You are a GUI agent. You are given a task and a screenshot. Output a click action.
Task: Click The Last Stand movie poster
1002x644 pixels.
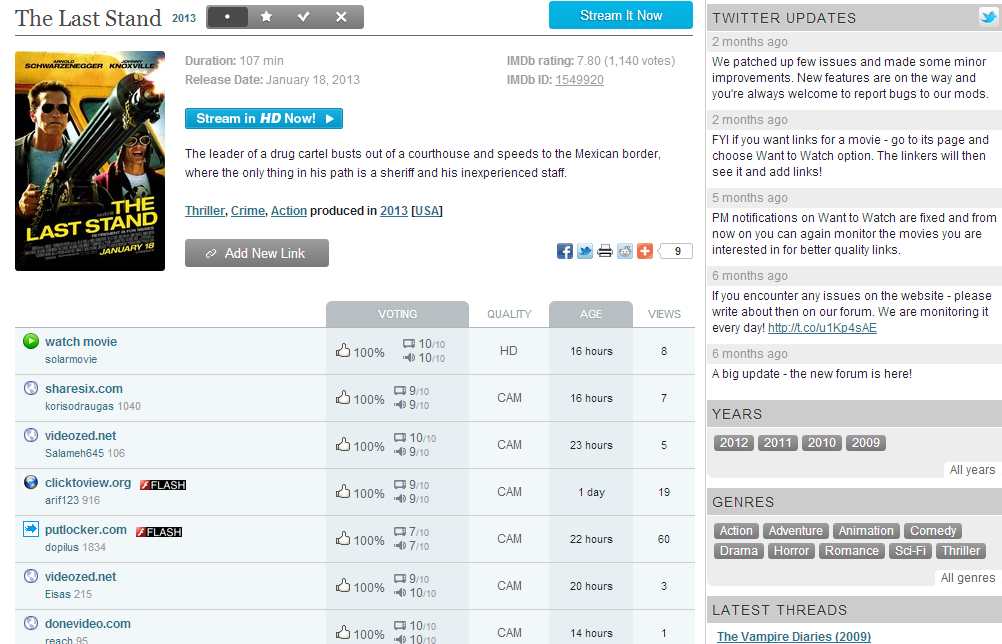(x=90, y=161)
